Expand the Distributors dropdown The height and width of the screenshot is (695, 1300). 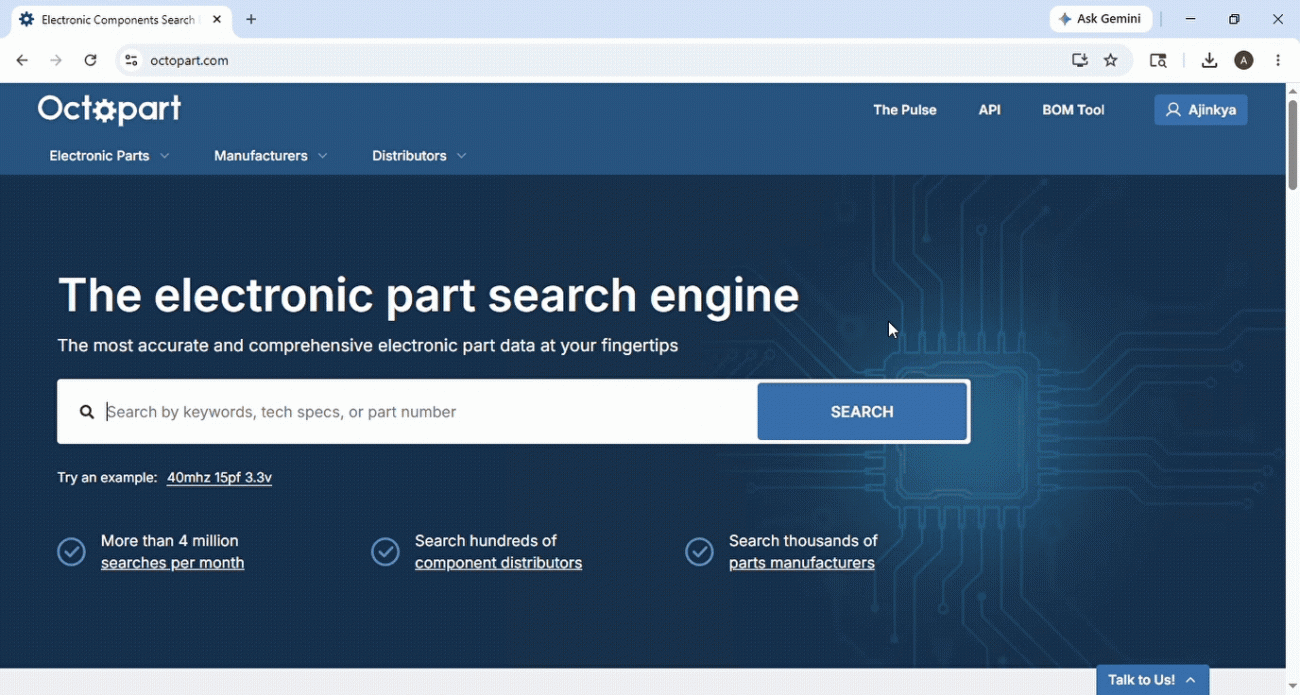pos(419,156)
